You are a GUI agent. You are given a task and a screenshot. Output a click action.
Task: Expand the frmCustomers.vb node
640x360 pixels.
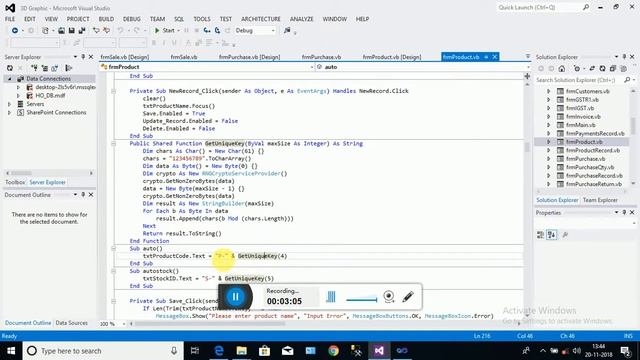(x=549, y=91)
